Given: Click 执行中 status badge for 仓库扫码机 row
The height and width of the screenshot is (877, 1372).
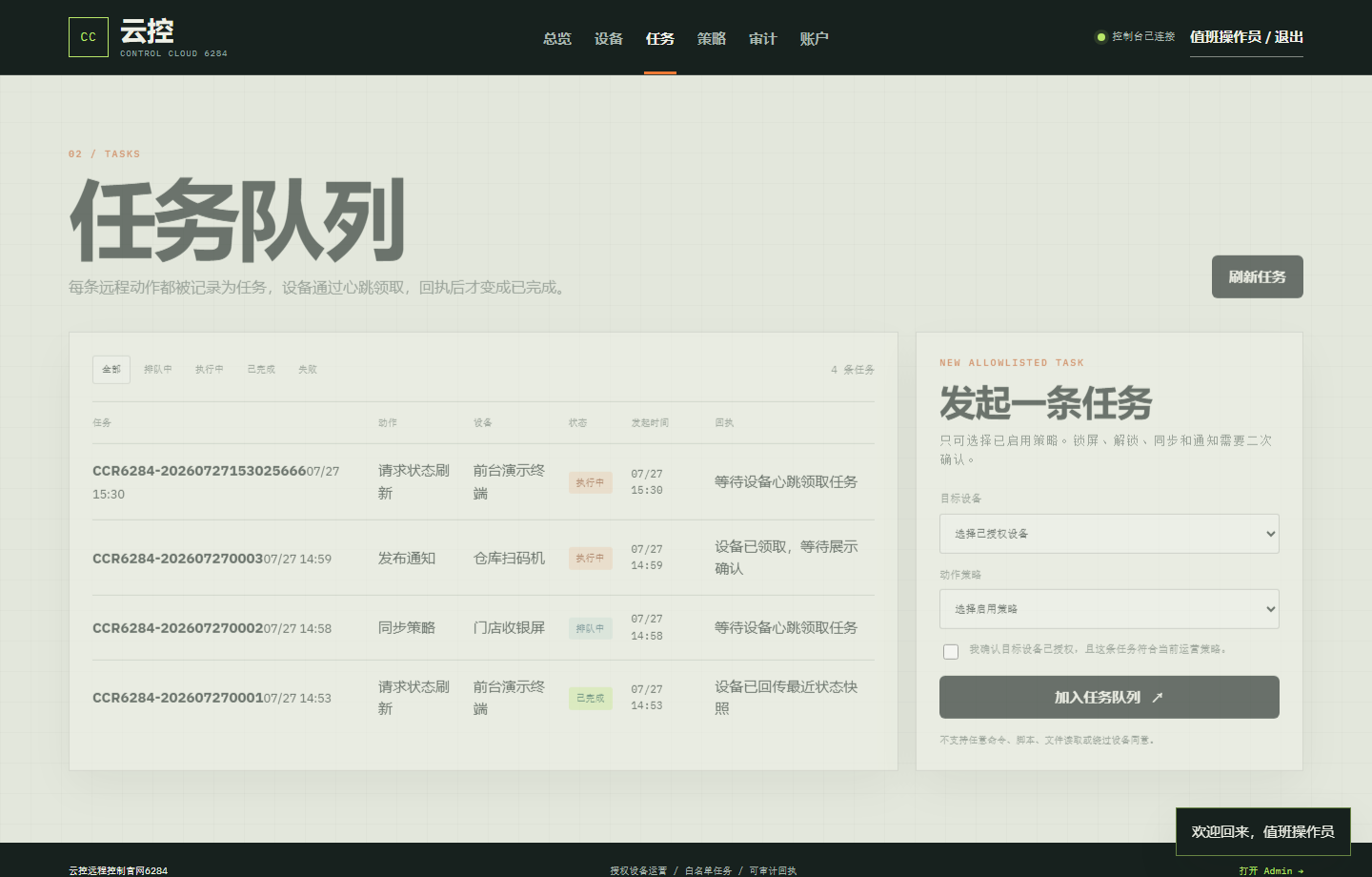Looking at the screenshot, I should click(591, 558).
